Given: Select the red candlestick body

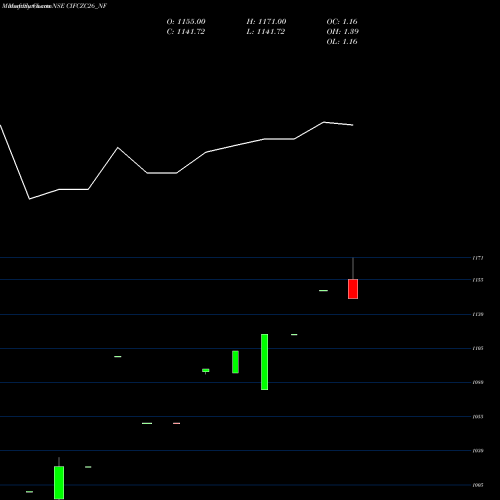Looking at the screenshot, I should (353, 289).
